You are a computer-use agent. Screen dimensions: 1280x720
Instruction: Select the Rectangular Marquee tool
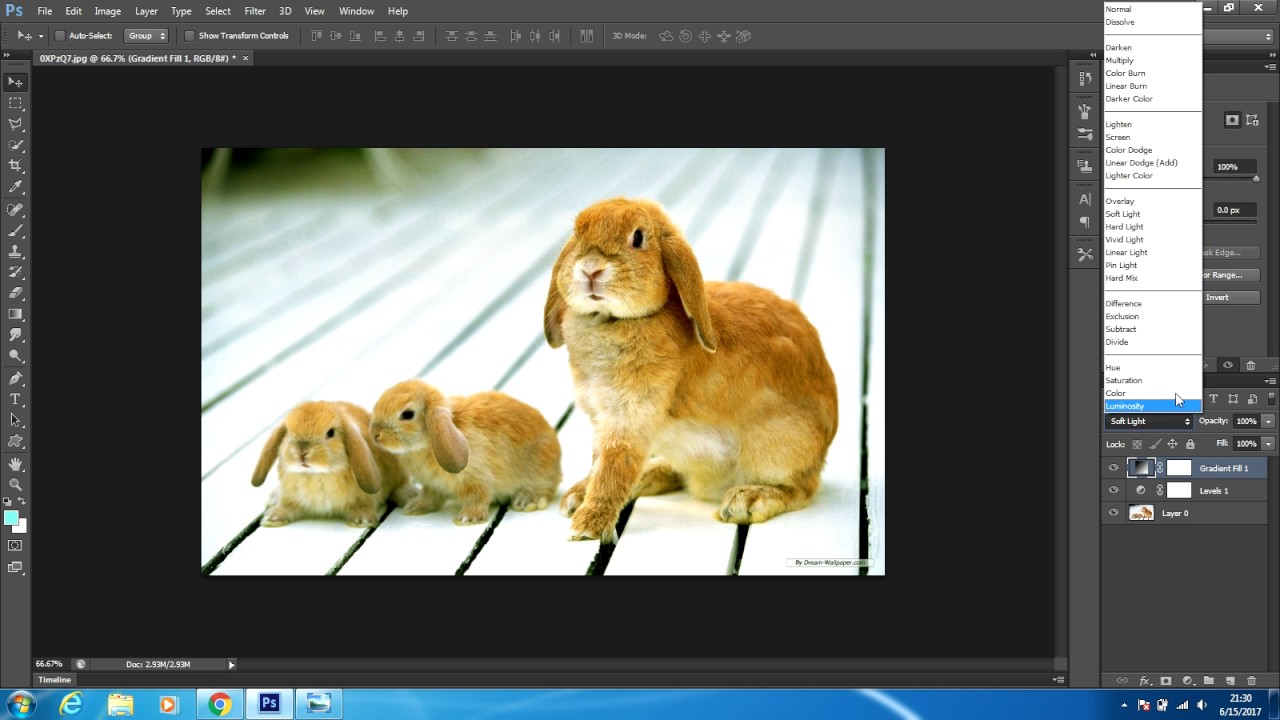point(15,103)
